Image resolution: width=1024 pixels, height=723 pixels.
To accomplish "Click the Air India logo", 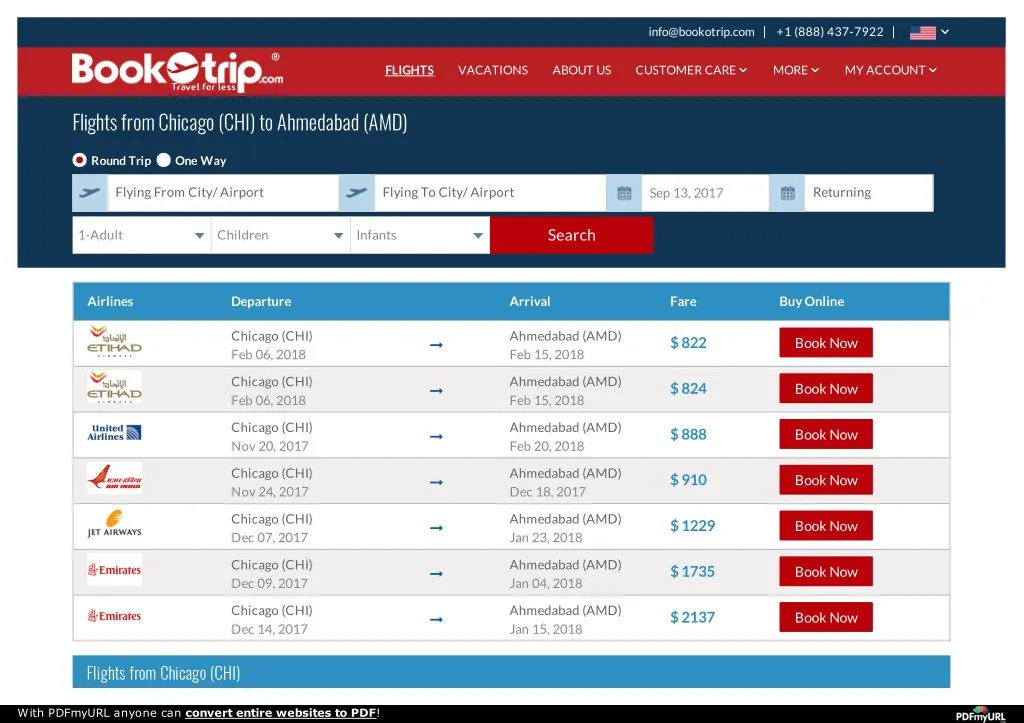I will 114,478.
